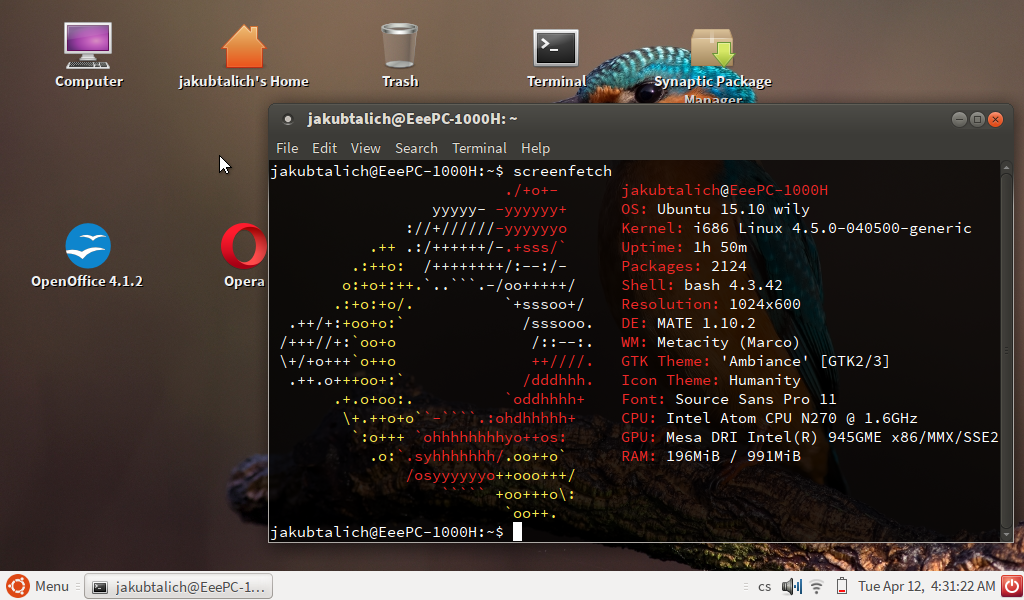This screenshot has width=1024, height=600.
Task: Close the terminal window
Action: (995, 119)
